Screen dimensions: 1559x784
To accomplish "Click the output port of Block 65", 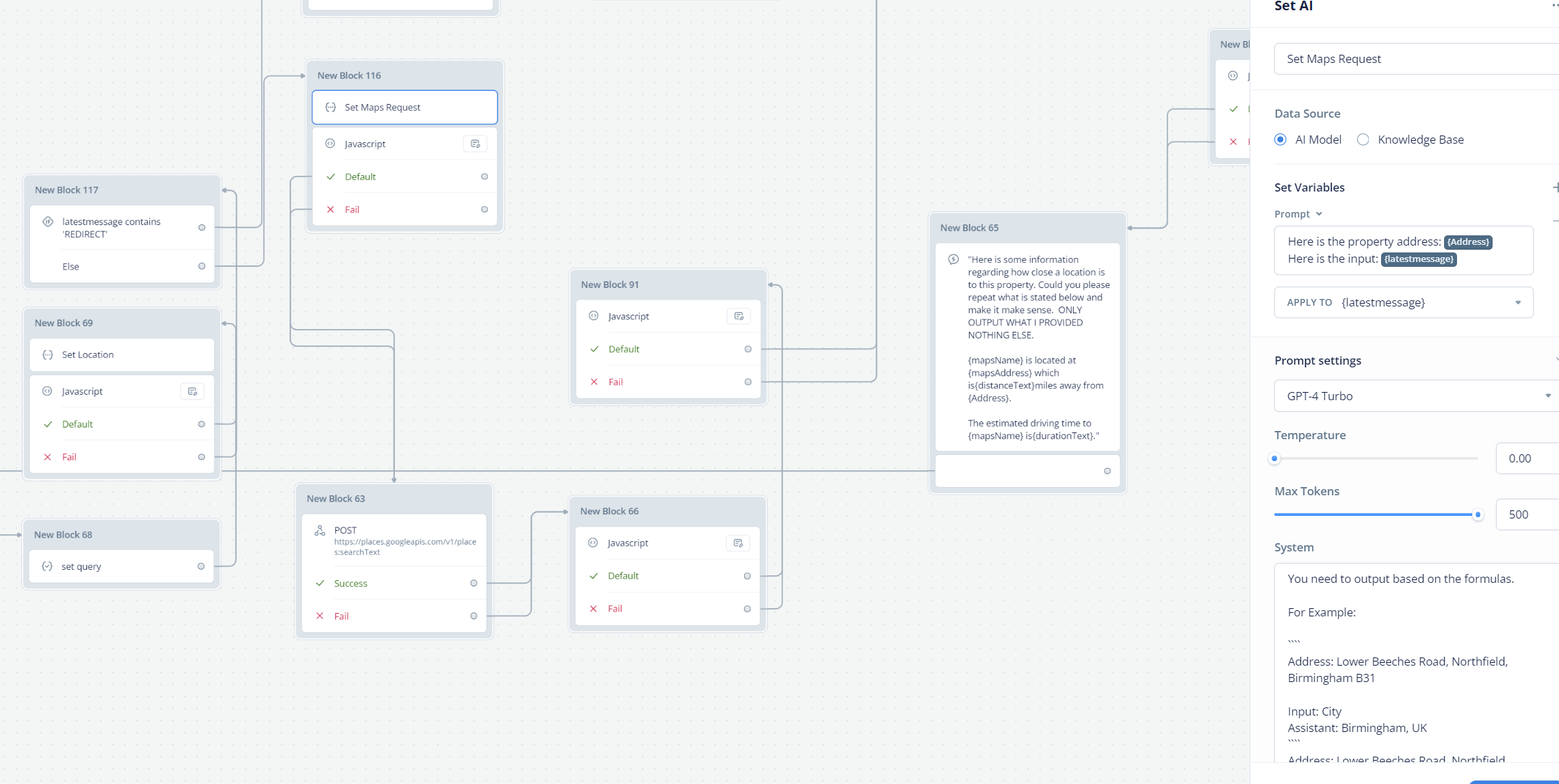I will point(1107,471).
